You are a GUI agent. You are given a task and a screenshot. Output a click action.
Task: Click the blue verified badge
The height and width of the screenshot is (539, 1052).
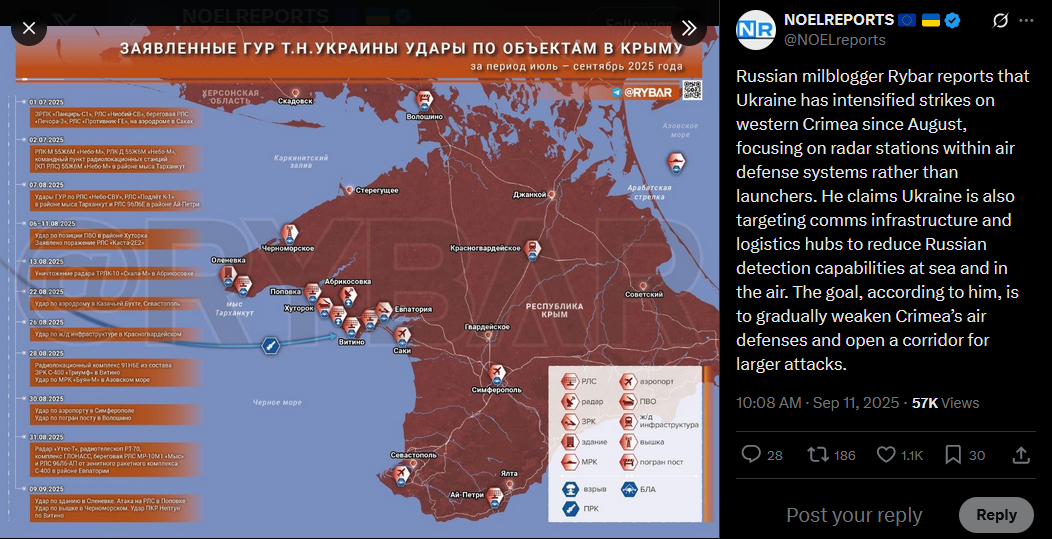tap(953, 21)
